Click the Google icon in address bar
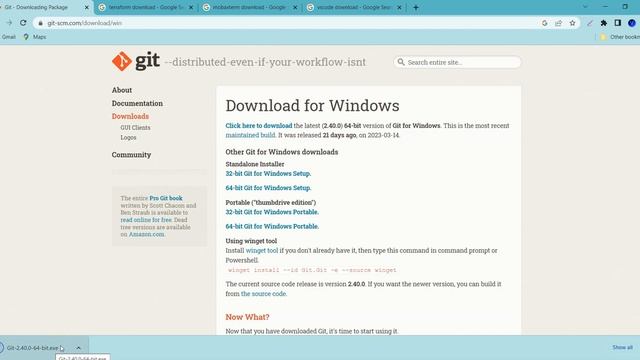The width and height of the screenshot is (640, 360). (544, 23)
